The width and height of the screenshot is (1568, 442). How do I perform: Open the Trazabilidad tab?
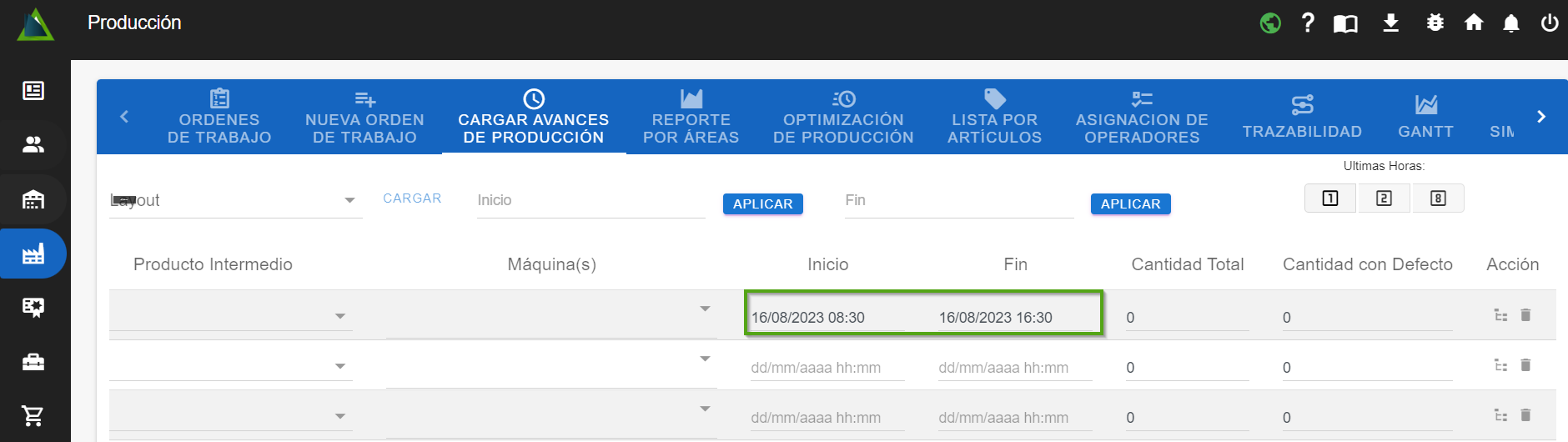click(x=1301, y=118)
